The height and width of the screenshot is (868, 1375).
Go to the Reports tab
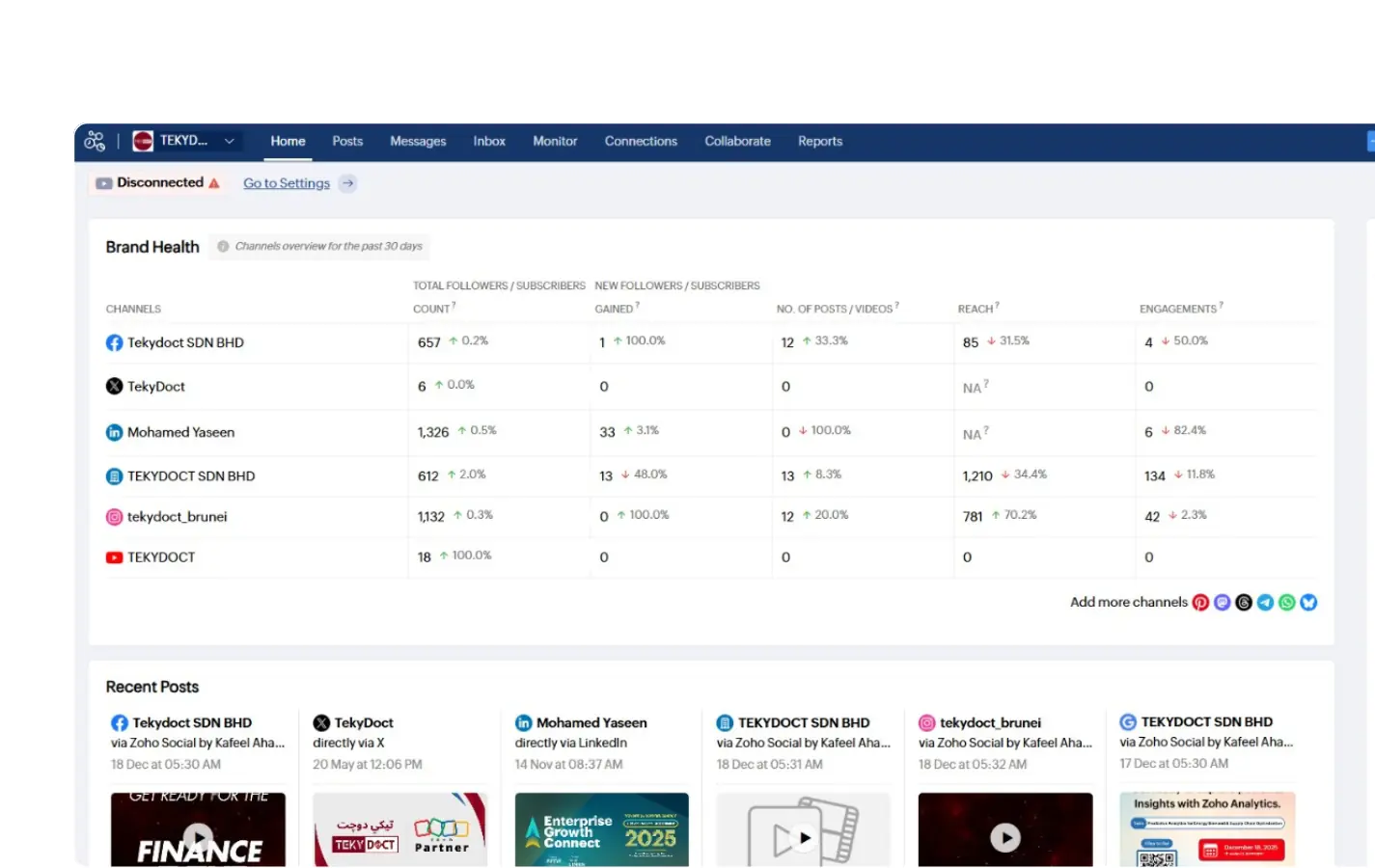[x=819, y=141]
